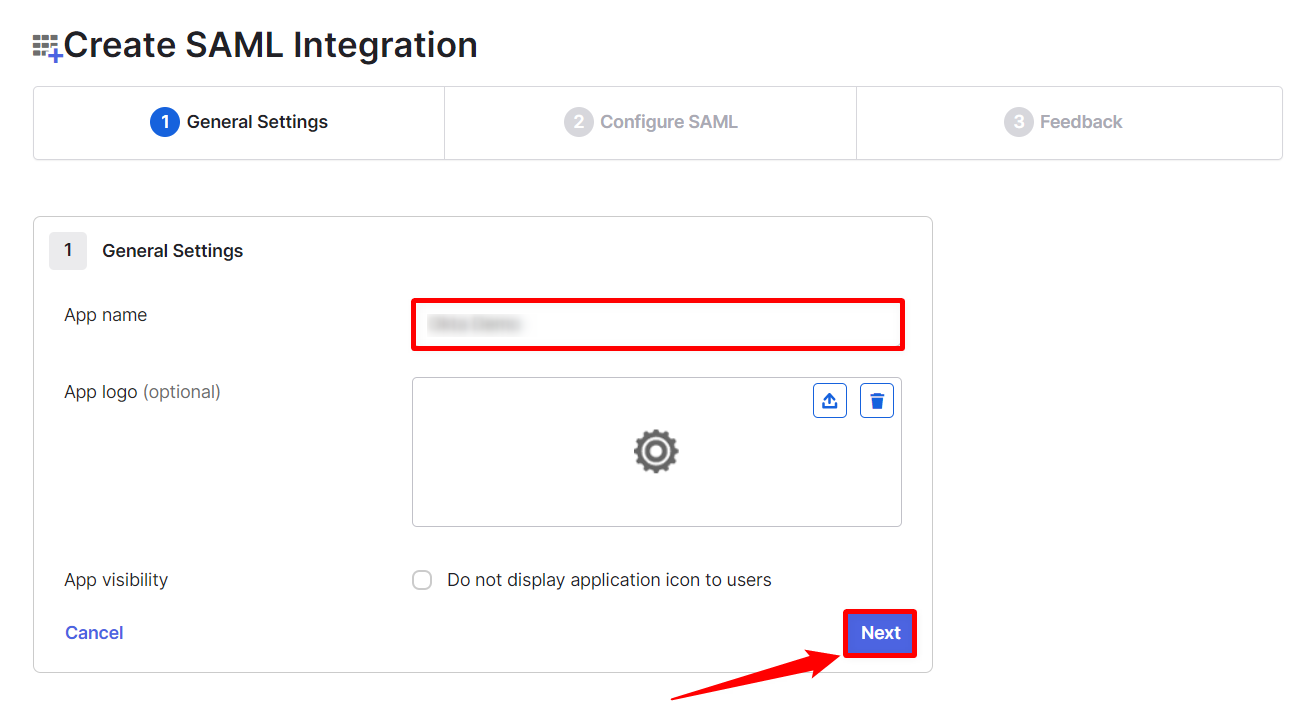Viewport: 1303px width, 712px height.
Task: Click the section number 1 badge
Action: click(68, 251)
